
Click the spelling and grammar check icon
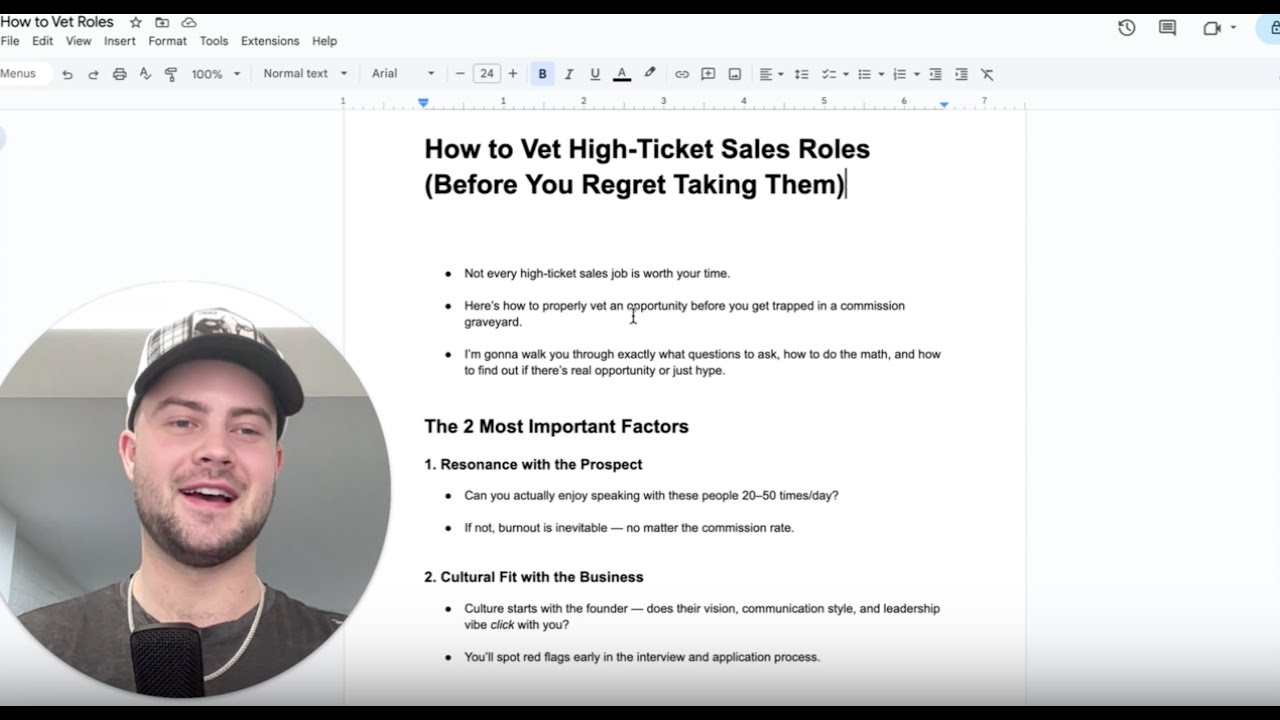pos(145,74)
